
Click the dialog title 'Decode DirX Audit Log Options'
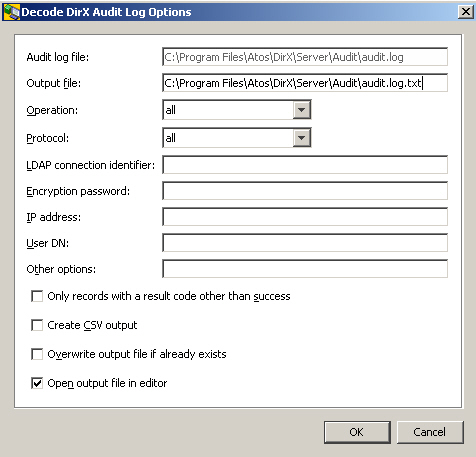tap(106, 12)
